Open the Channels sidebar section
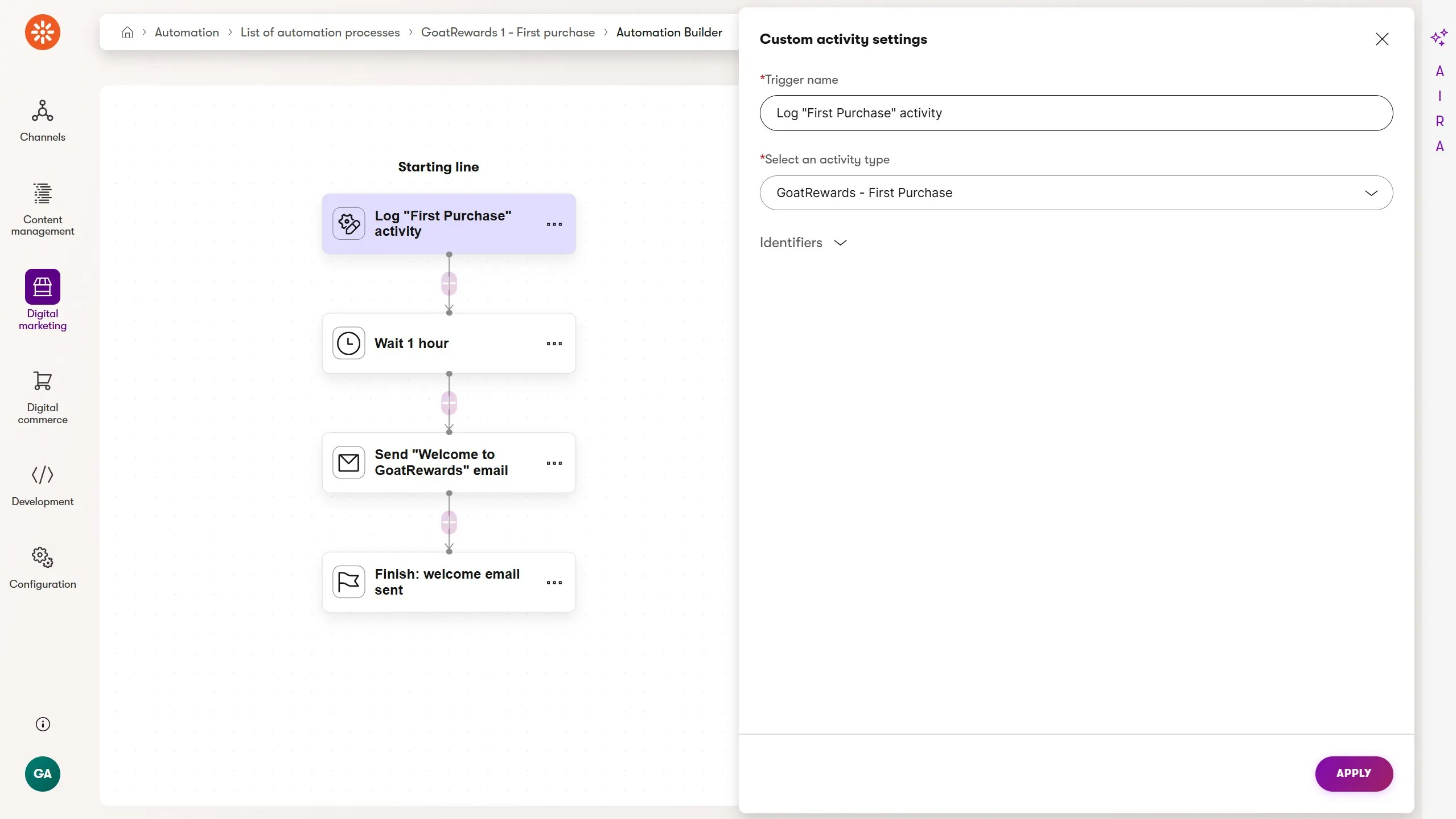The width and height of the screenshot is (1456, 819). pyautogui.click(x=42, y=120)
